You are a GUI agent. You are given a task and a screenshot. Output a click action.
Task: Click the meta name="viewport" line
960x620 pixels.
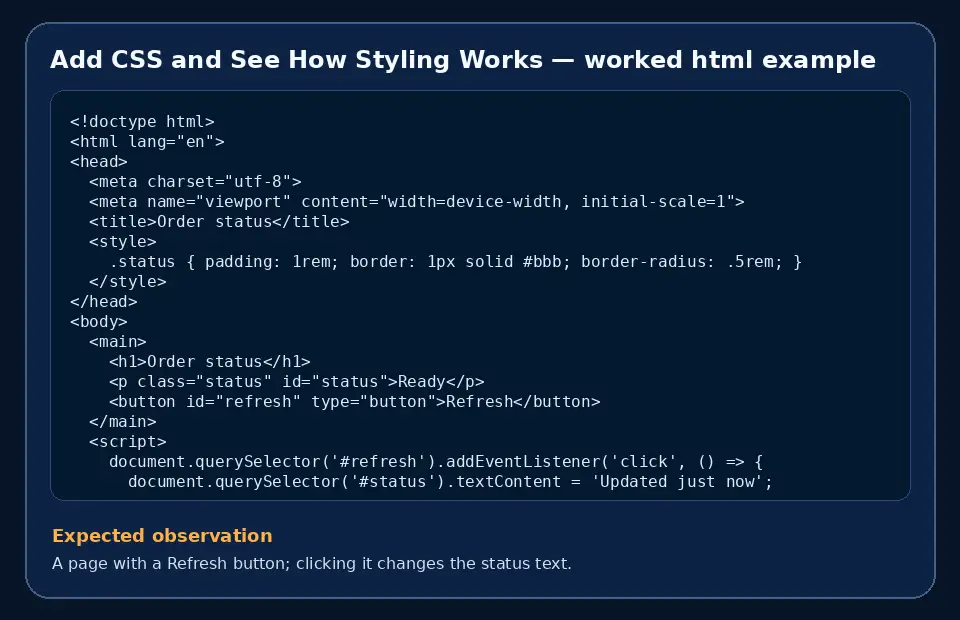(x=417, y=202)
